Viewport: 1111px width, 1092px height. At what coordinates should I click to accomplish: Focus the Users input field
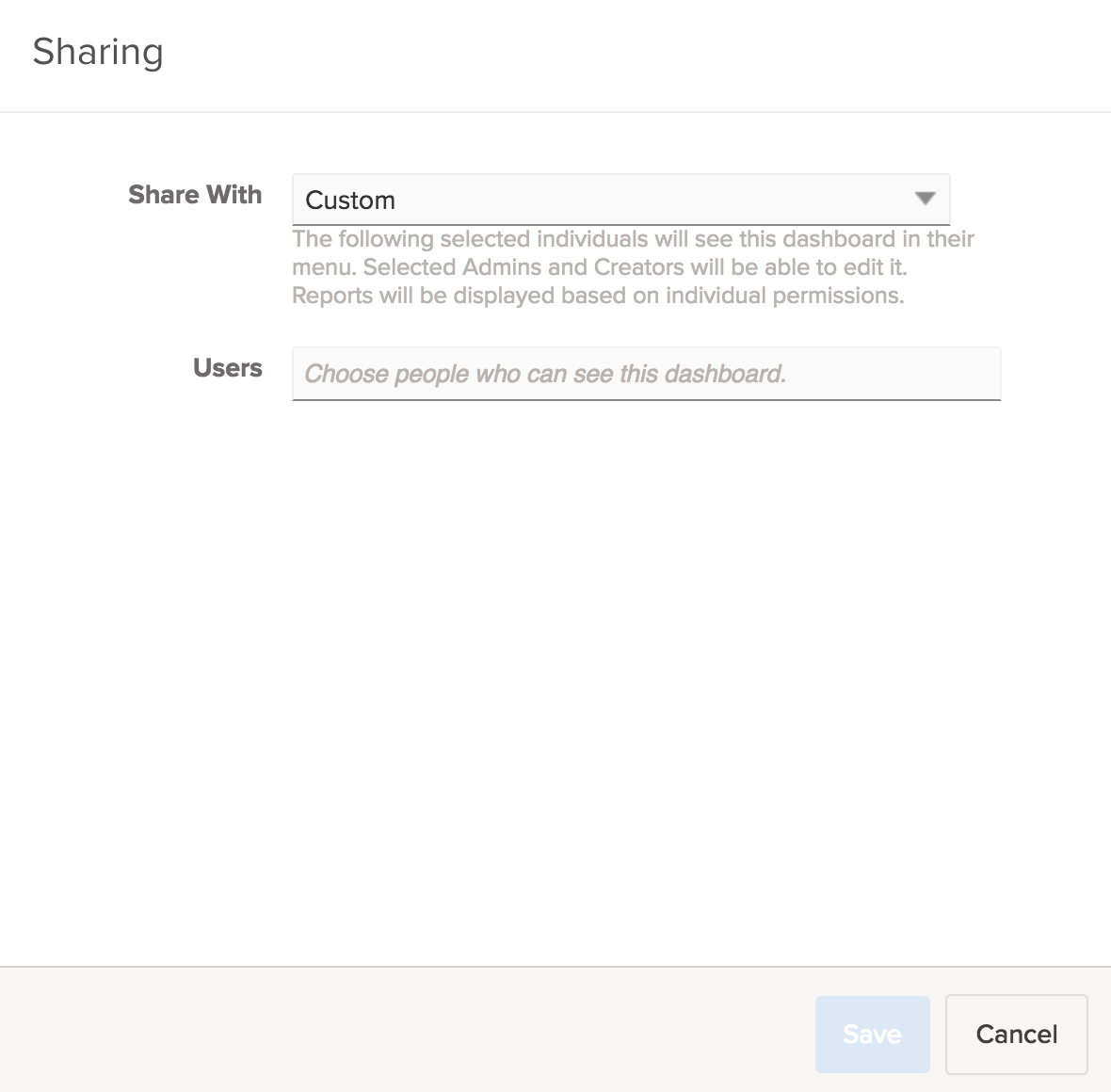[x=646, y=374]
